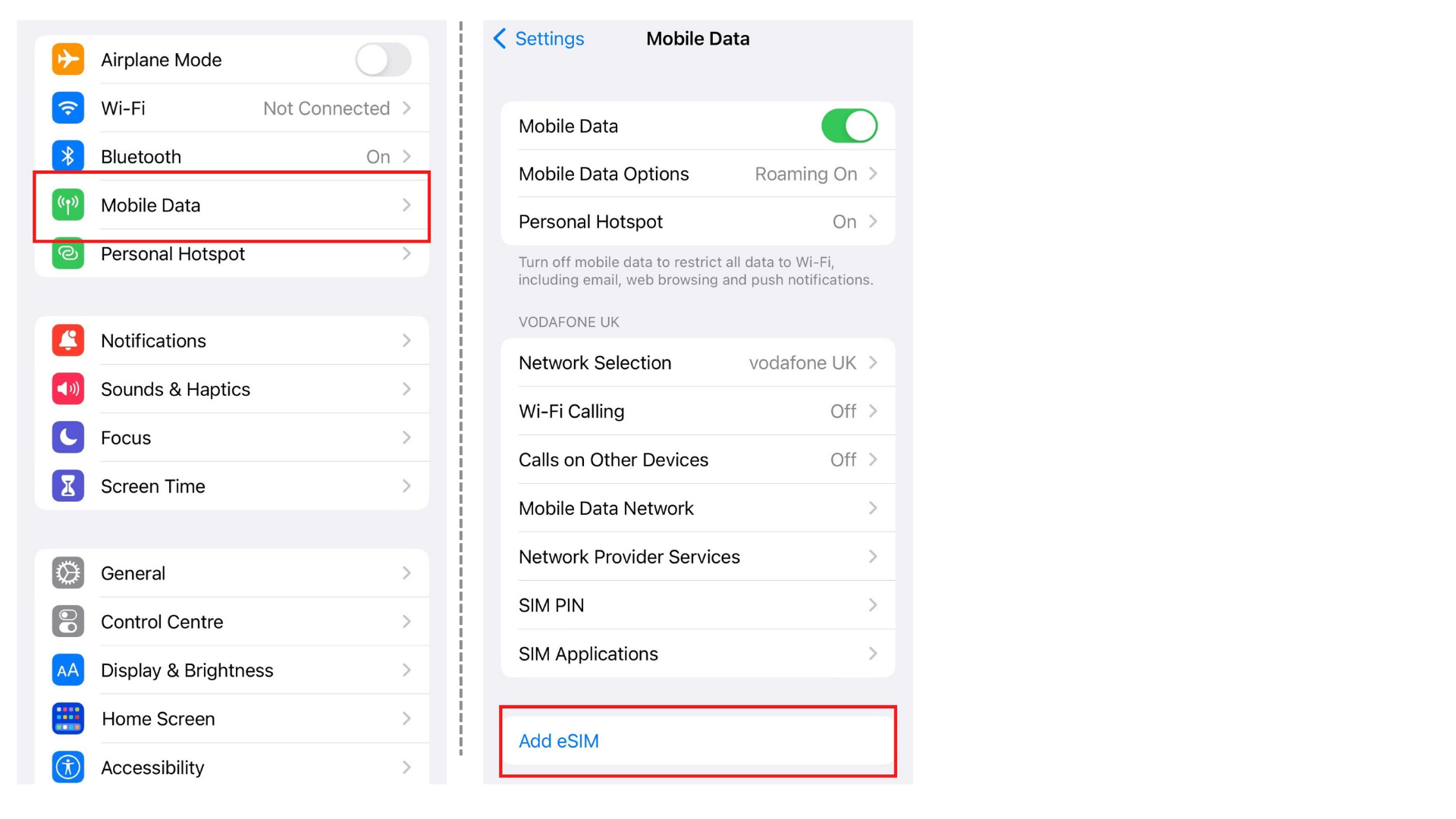Tap the Bluetooth settings icon

click(67, 157)
